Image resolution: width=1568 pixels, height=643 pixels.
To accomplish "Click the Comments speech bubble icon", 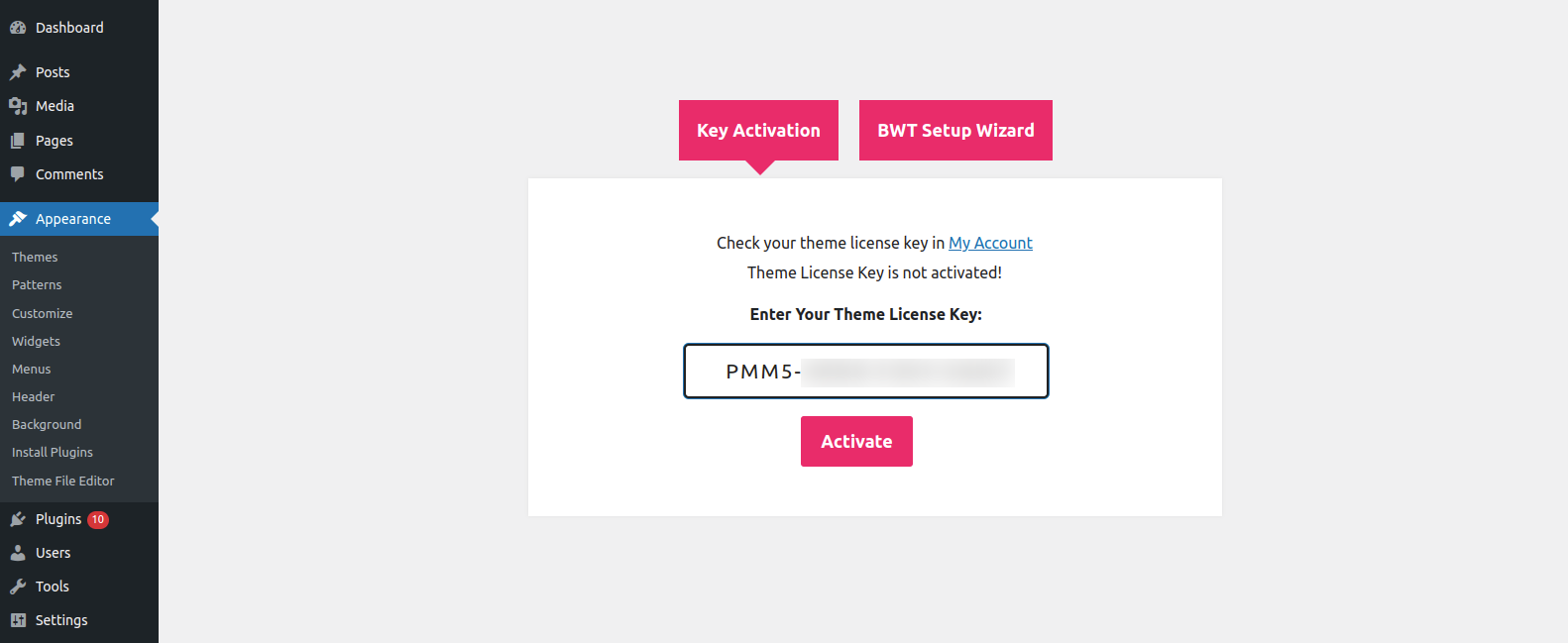I will tap(18, 174).
